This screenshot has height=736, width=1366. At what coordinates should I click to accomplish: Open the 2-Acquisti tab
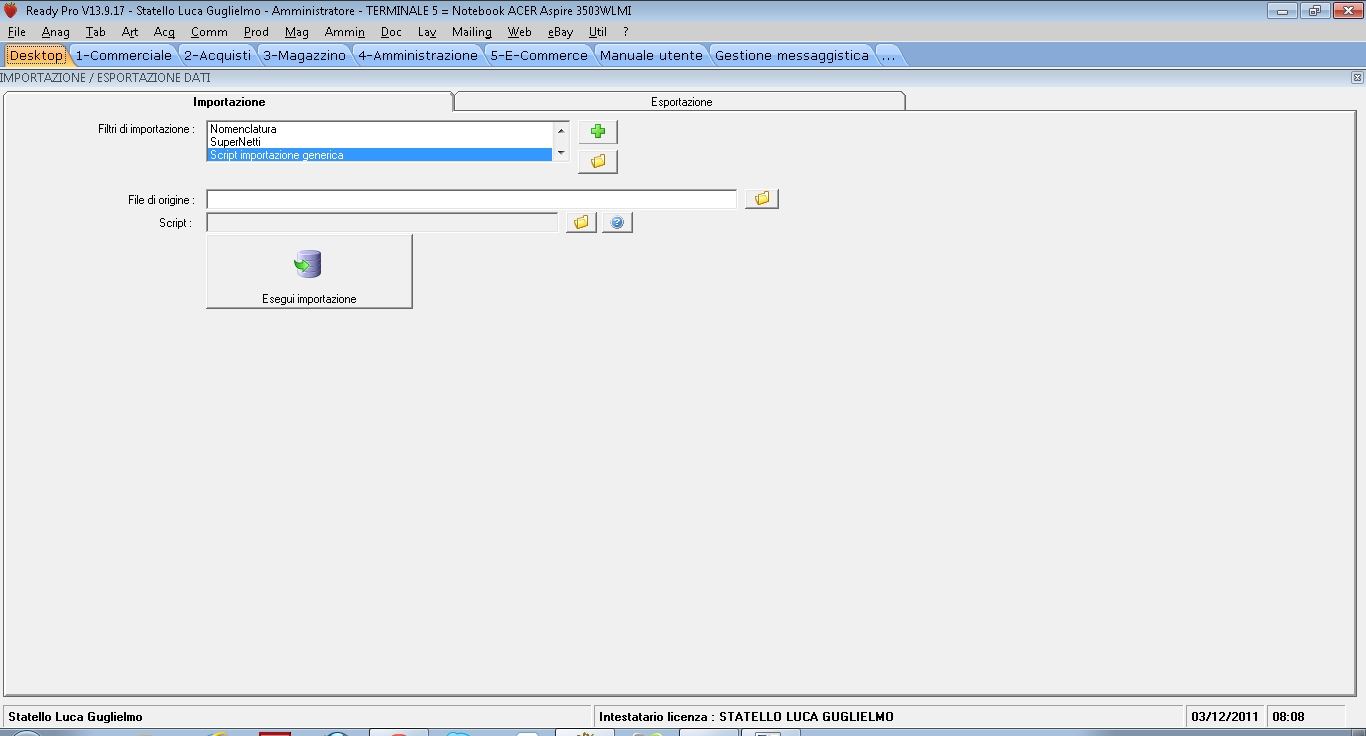(217, 55)
